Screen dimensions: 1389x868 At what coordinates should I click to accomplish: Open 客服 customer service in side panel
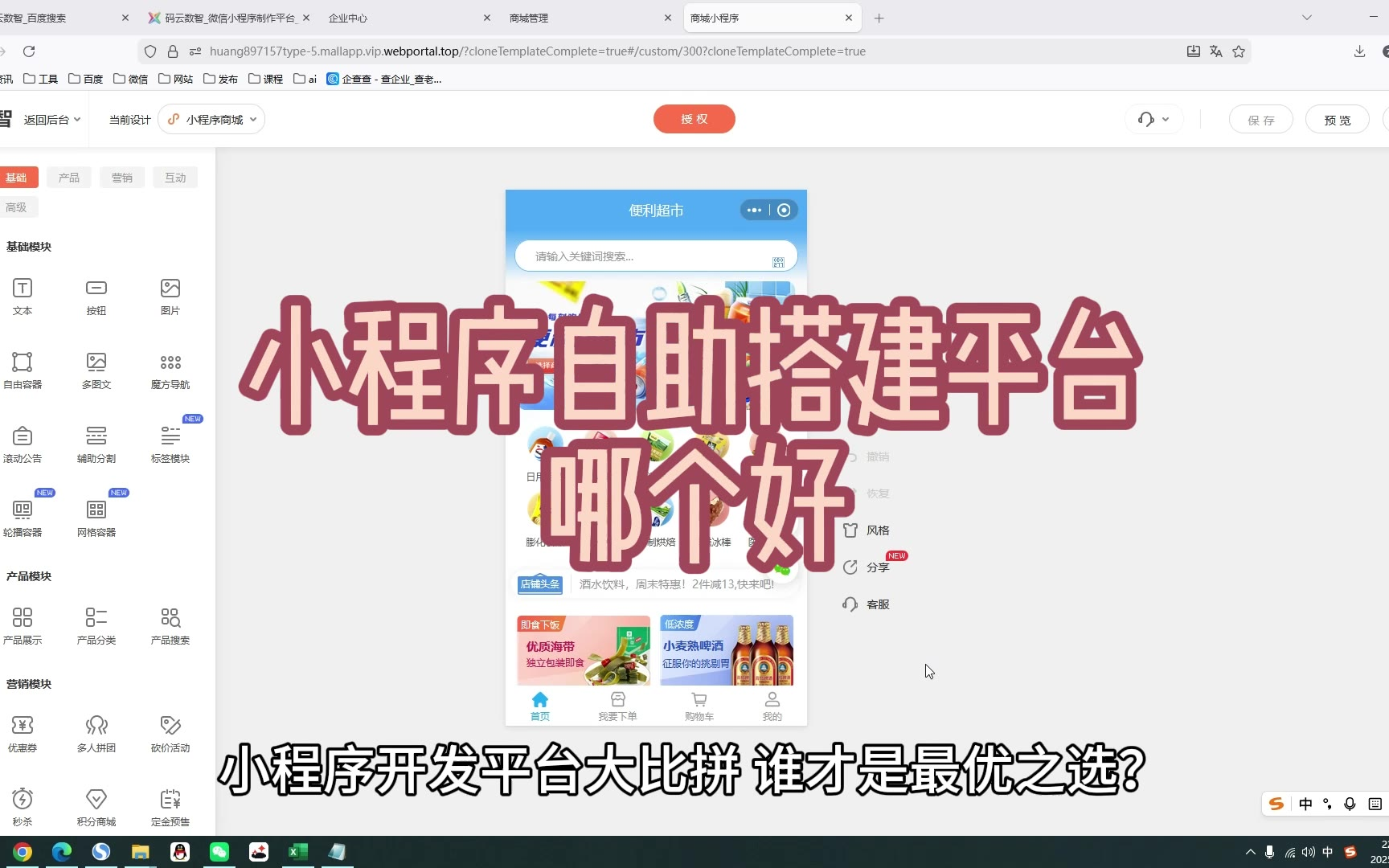867,604
